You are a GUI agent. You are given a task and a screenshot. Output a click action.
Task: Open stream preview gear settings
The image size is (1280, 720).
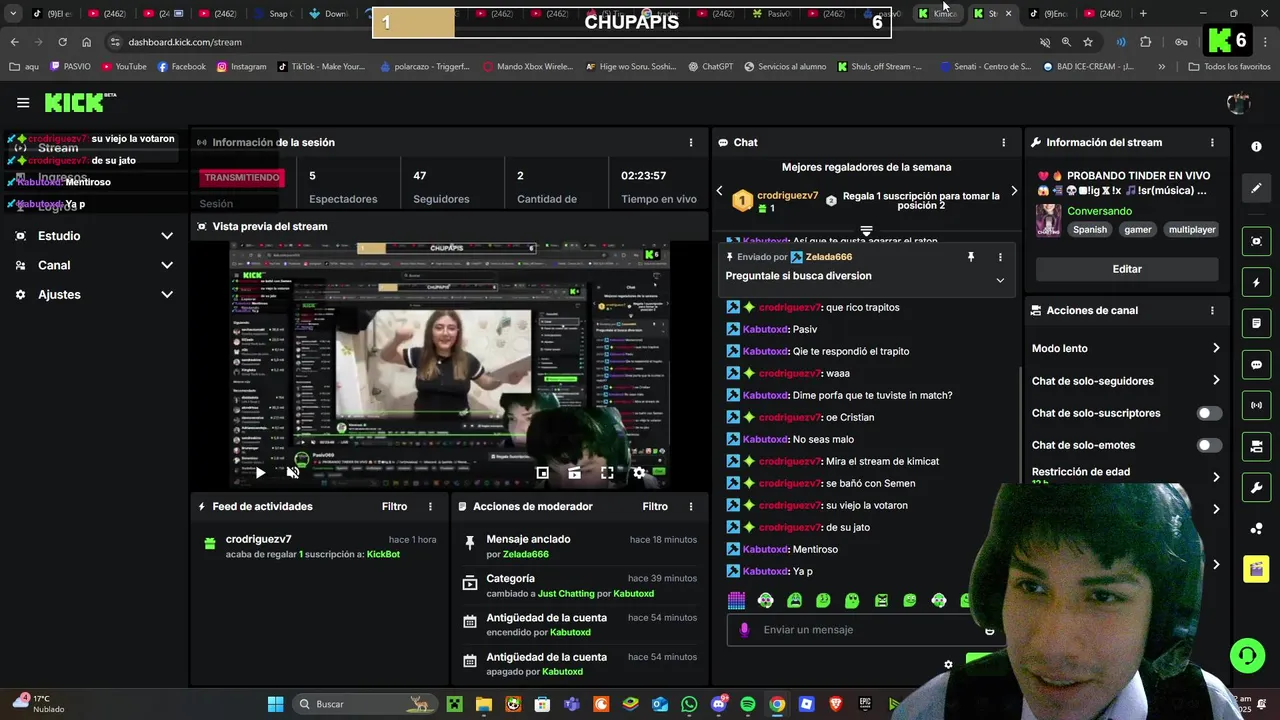pyautogui.click(x=639, y=473)
